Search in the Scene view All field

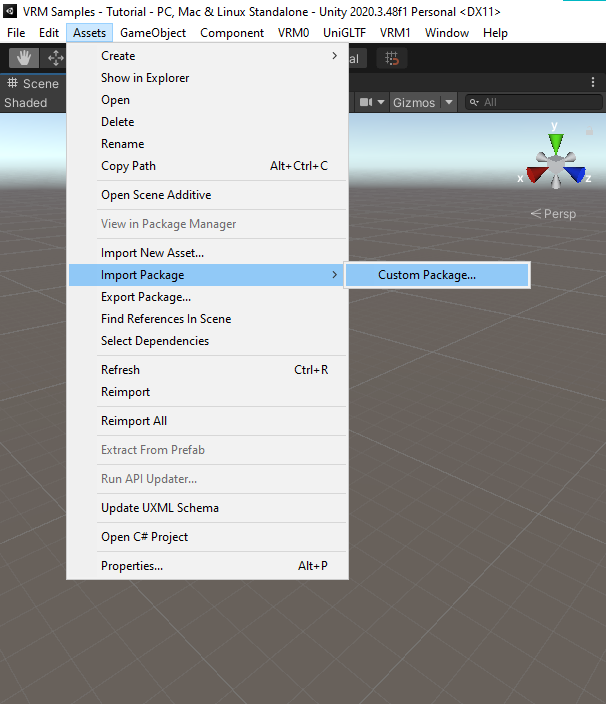534,102
